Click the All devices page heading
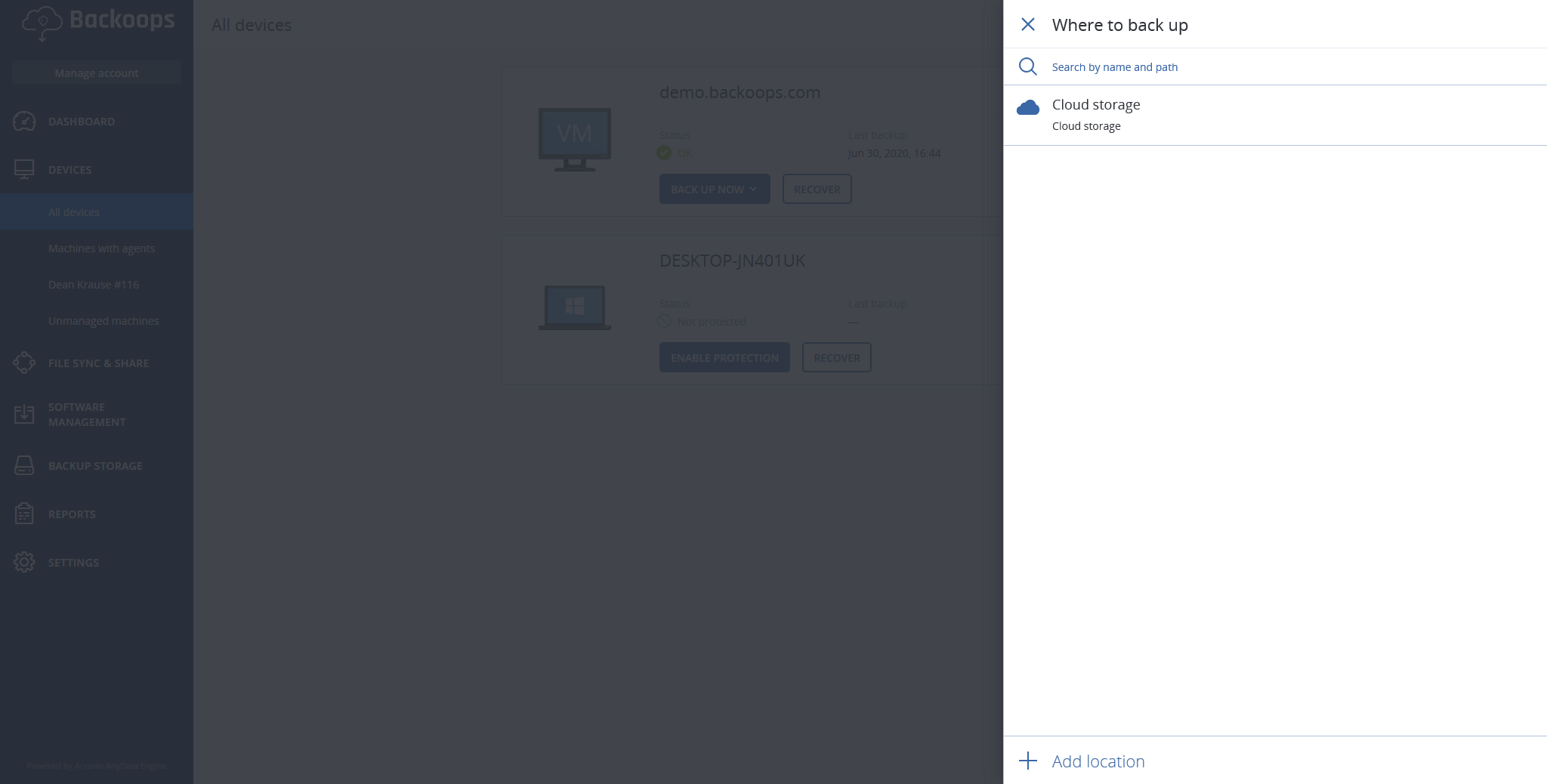The height and width of the screenshot is (784, 1547). click(252, 25)
